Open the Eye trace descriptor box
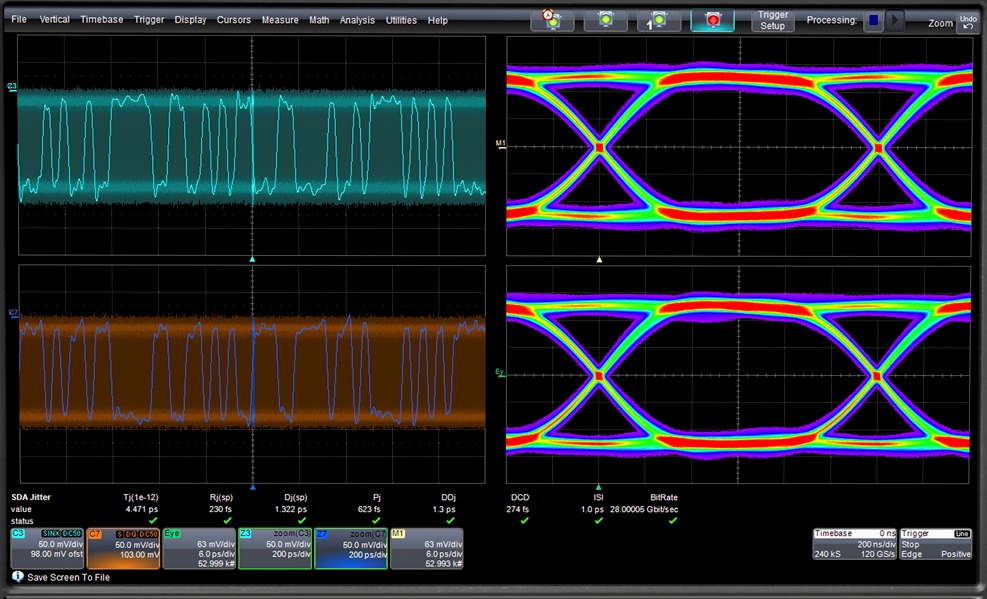The width and height of the screenshot is (987, 599). 198,548
